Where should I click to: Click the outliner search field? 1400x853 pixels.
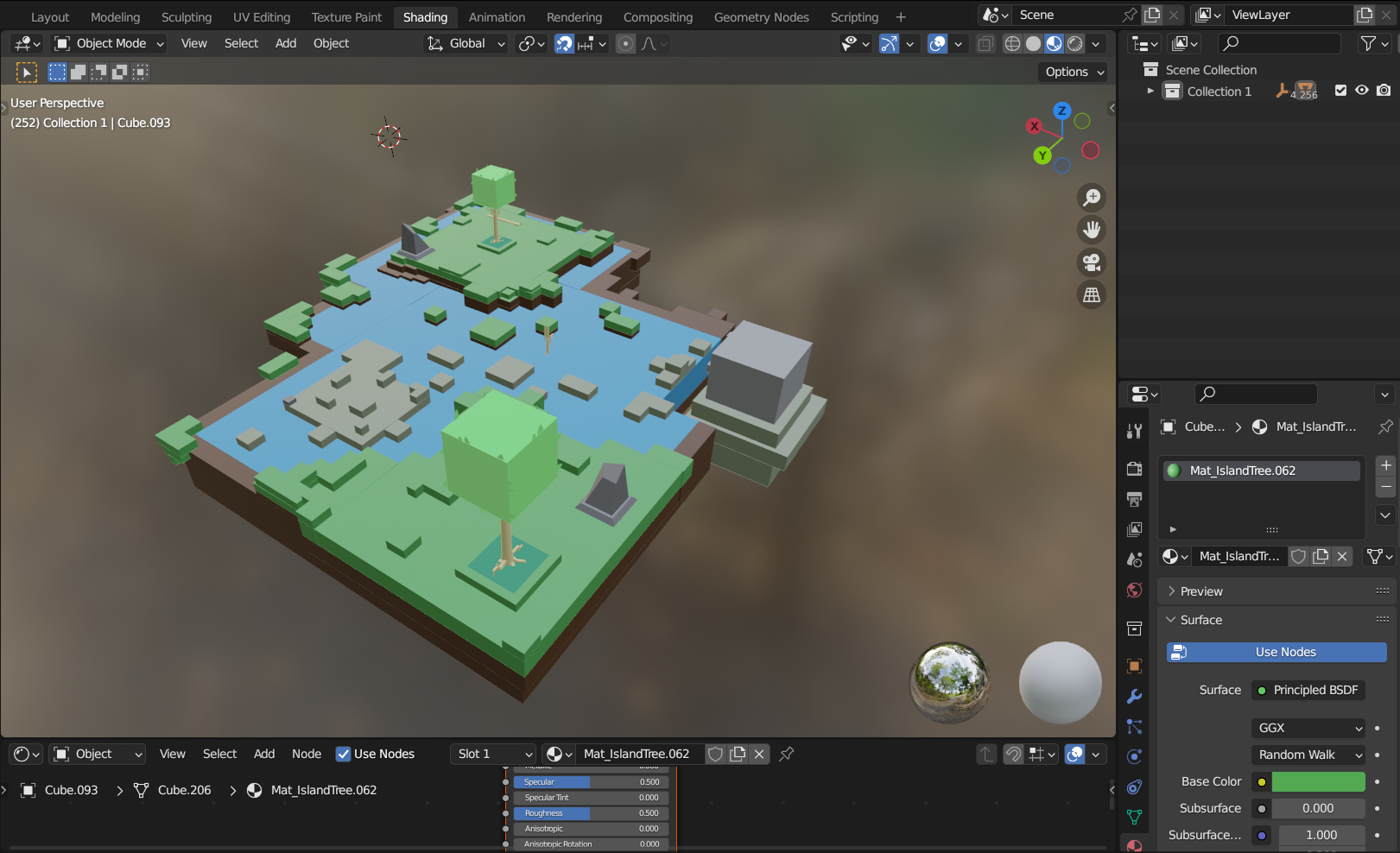tap(1278, 43)
